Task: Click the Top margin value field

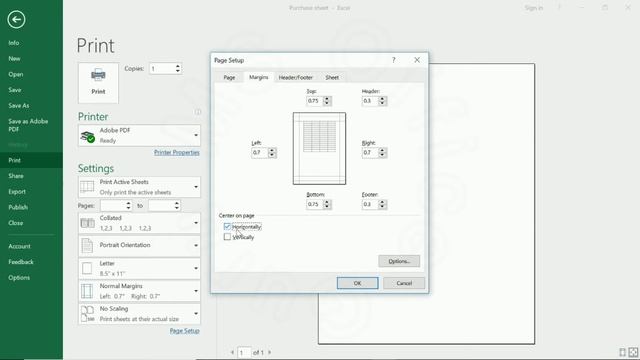Action: [314, 101]
